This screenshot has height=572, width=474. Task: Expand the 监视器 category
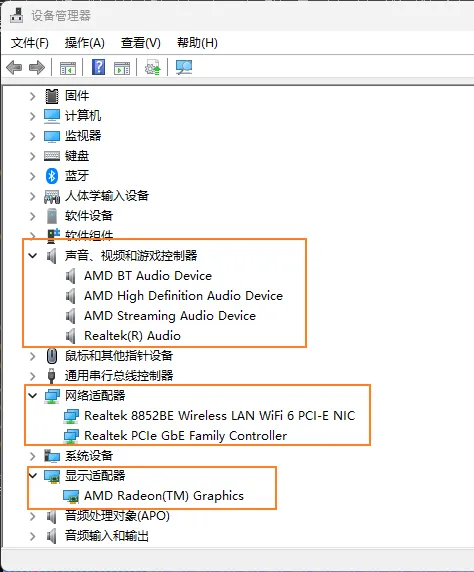(x=32, y=136)
